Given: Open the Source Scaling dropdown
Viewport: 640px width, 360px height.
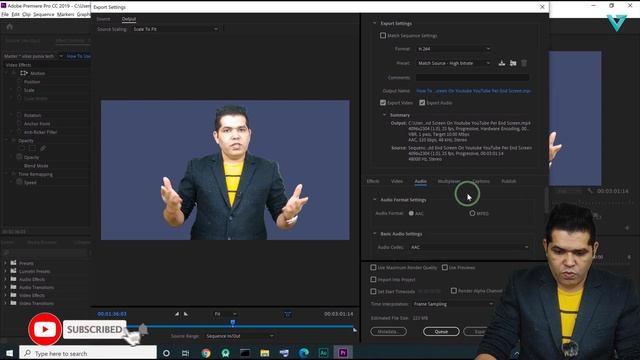Looking at the screenshot, I should click(176, 29).
